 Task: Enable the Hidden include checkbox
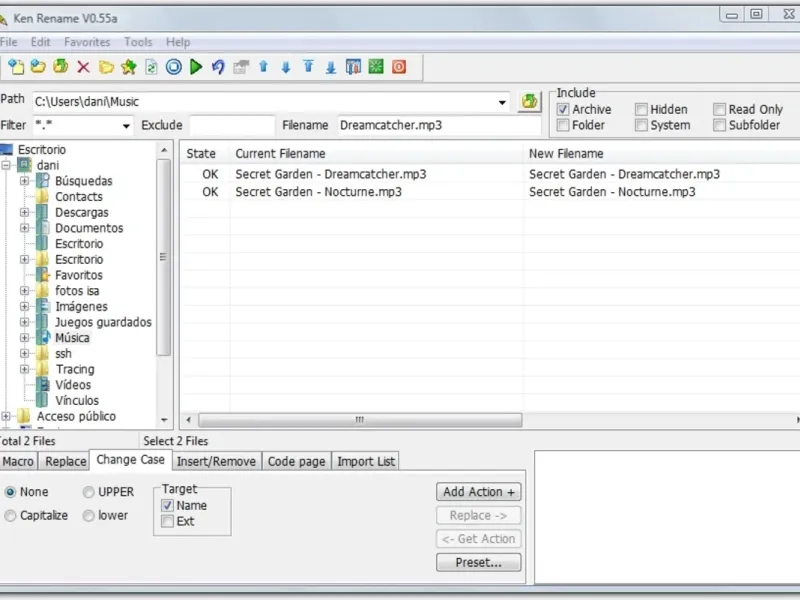[x=641, y=109]
